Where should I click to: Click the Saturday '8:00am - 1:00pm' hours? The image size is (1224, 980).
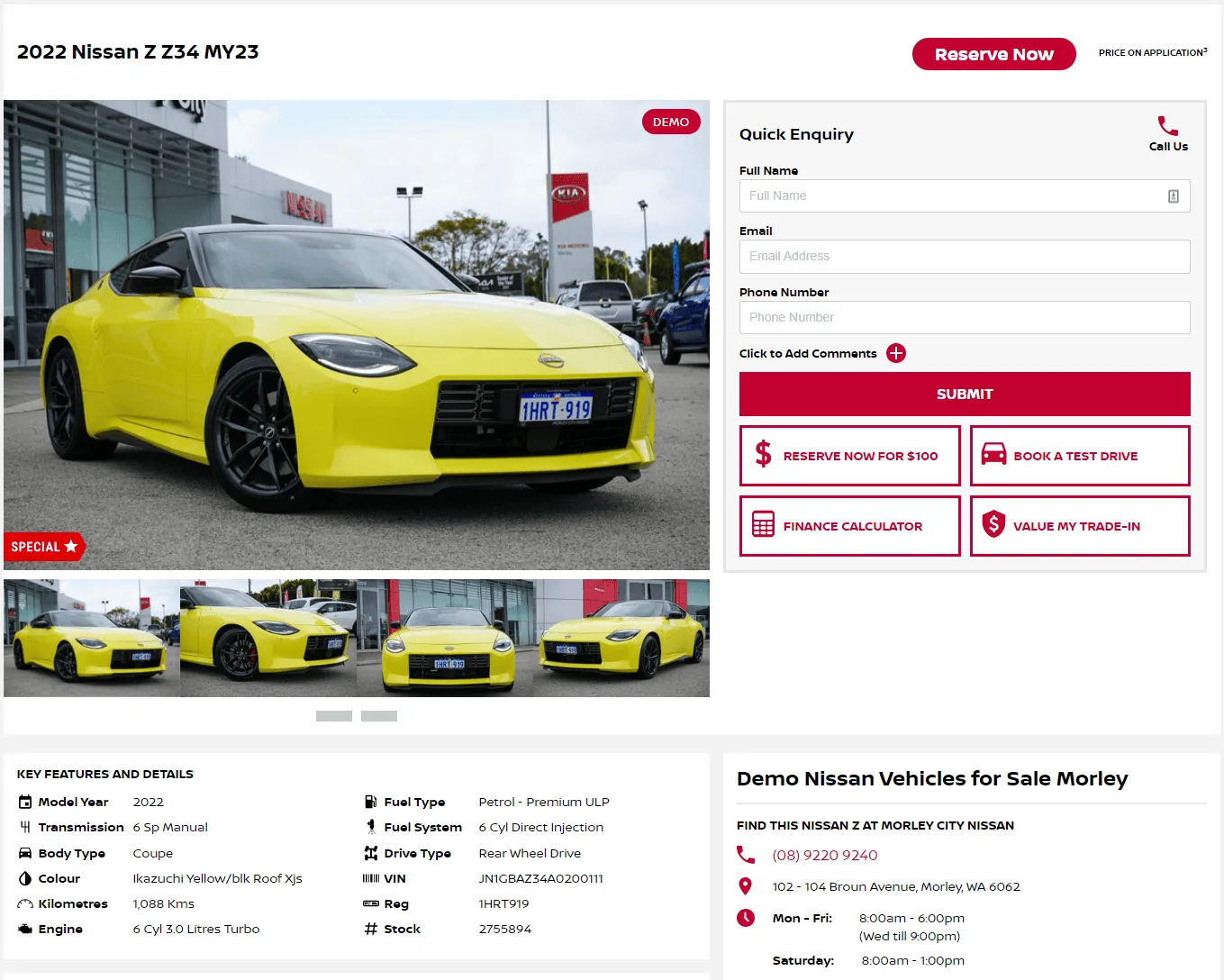[912, 960]
